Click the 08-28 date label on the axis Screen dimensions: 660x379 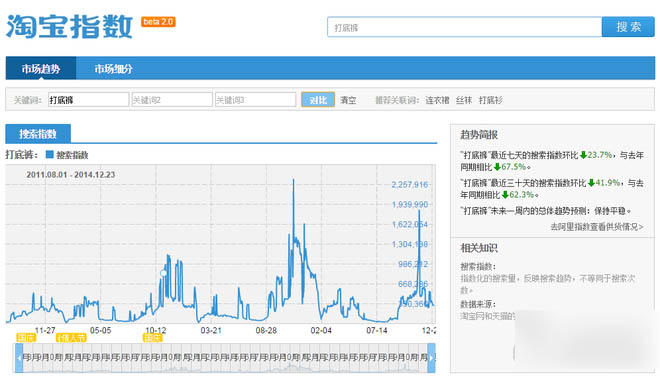coord(266,331)
